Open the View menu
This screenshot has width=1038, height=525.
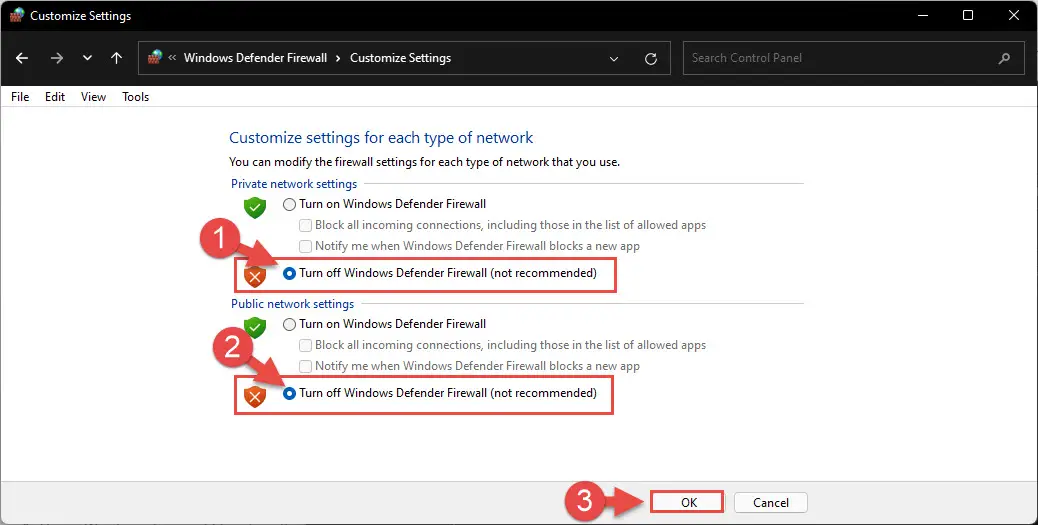[93, 97]
